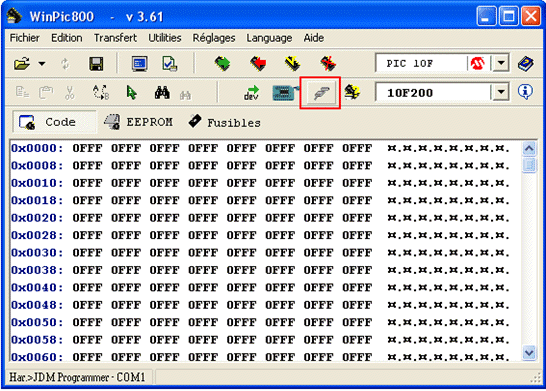Click the greyed binoculars find next icon
Screen dimensions: 546x391
point(185,95)
